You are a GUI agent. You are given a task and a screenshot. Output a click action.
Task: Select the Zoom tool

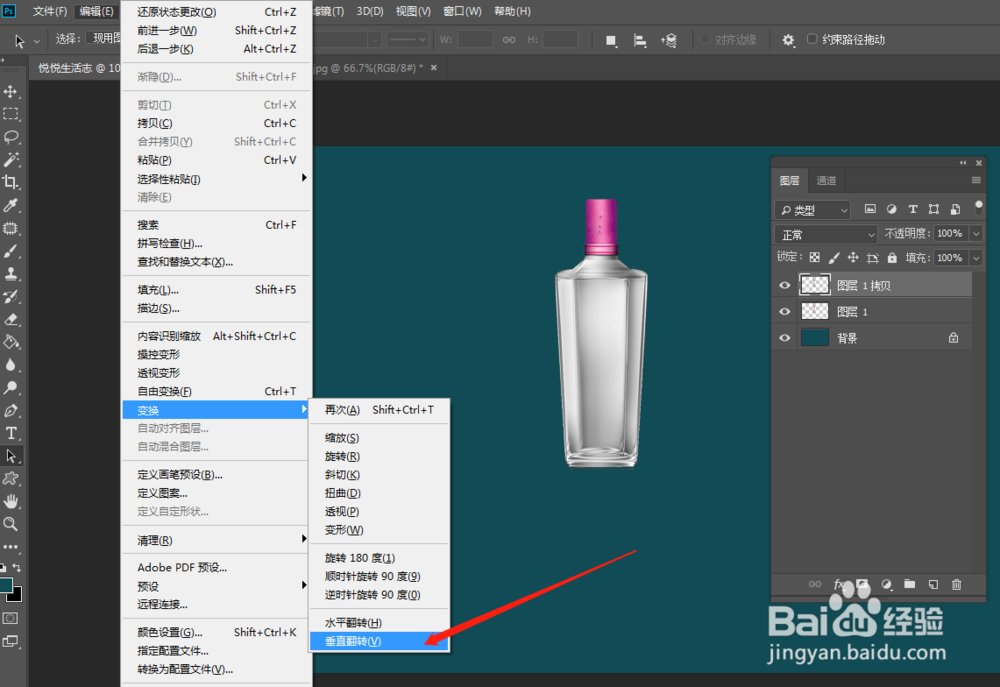pyautogui.click(x=11, y=521)
